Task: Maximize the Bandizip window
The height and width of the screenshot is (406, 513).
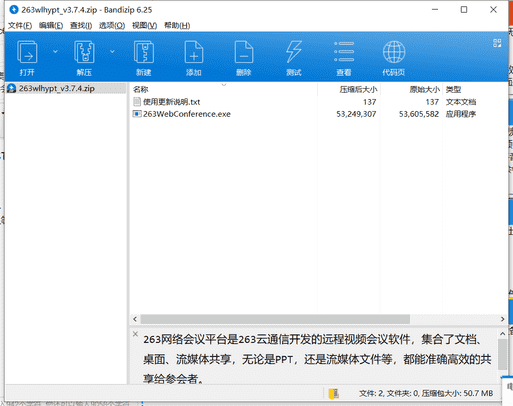Action: [464, 10]
